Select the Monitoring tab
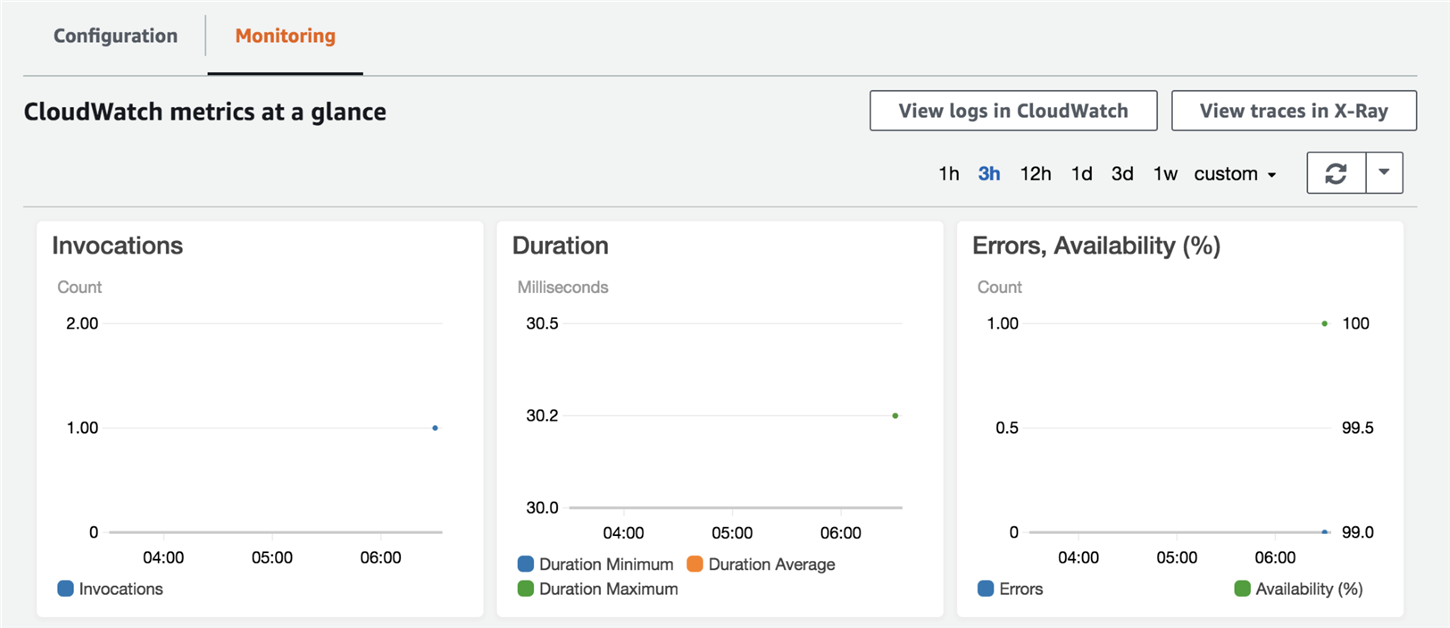Screen dimensions: 1450x628 pos(285,37)
